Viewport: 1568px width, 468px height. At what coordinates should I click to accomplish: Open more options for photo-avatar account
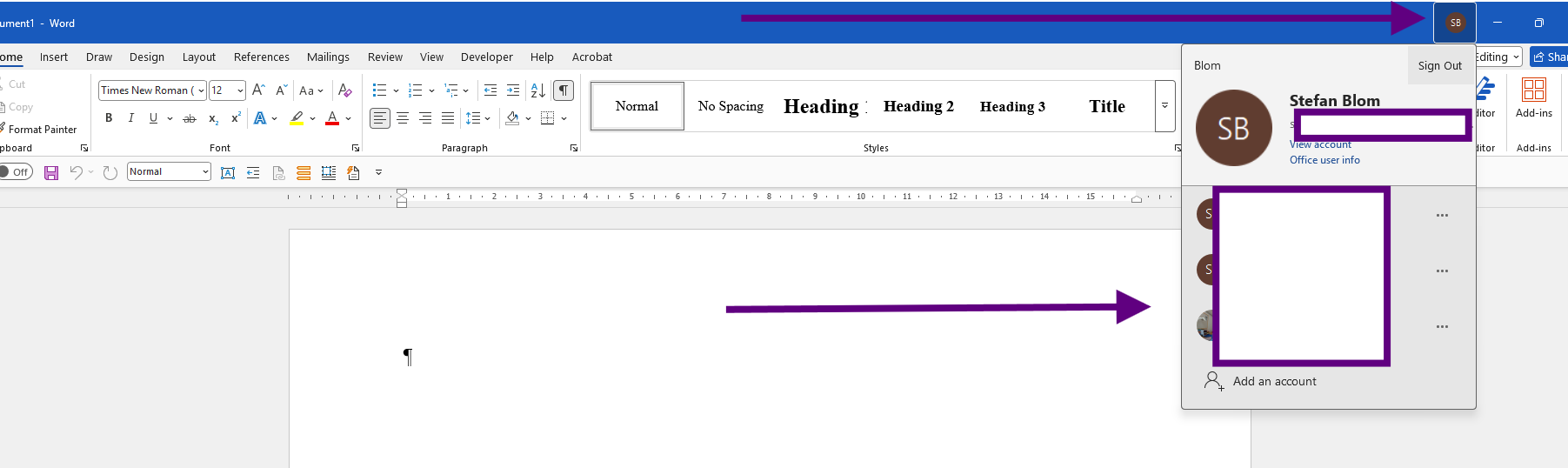pos(1442,327)
